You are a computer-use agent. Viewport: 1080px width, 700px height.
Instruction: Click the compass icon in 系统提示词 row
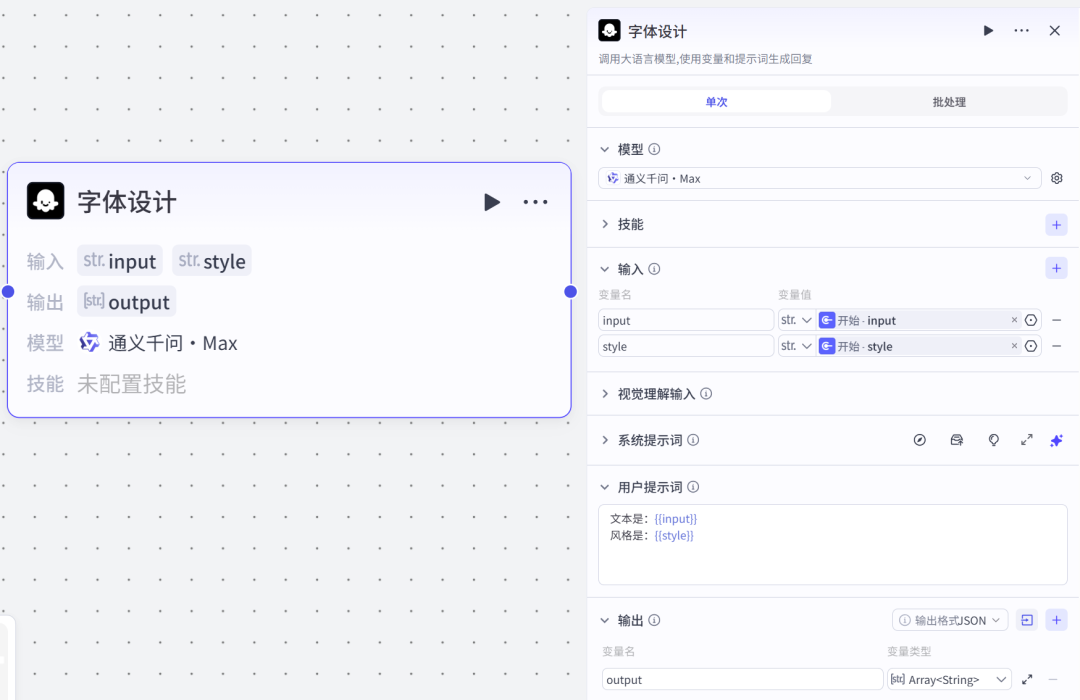point(920,440)
